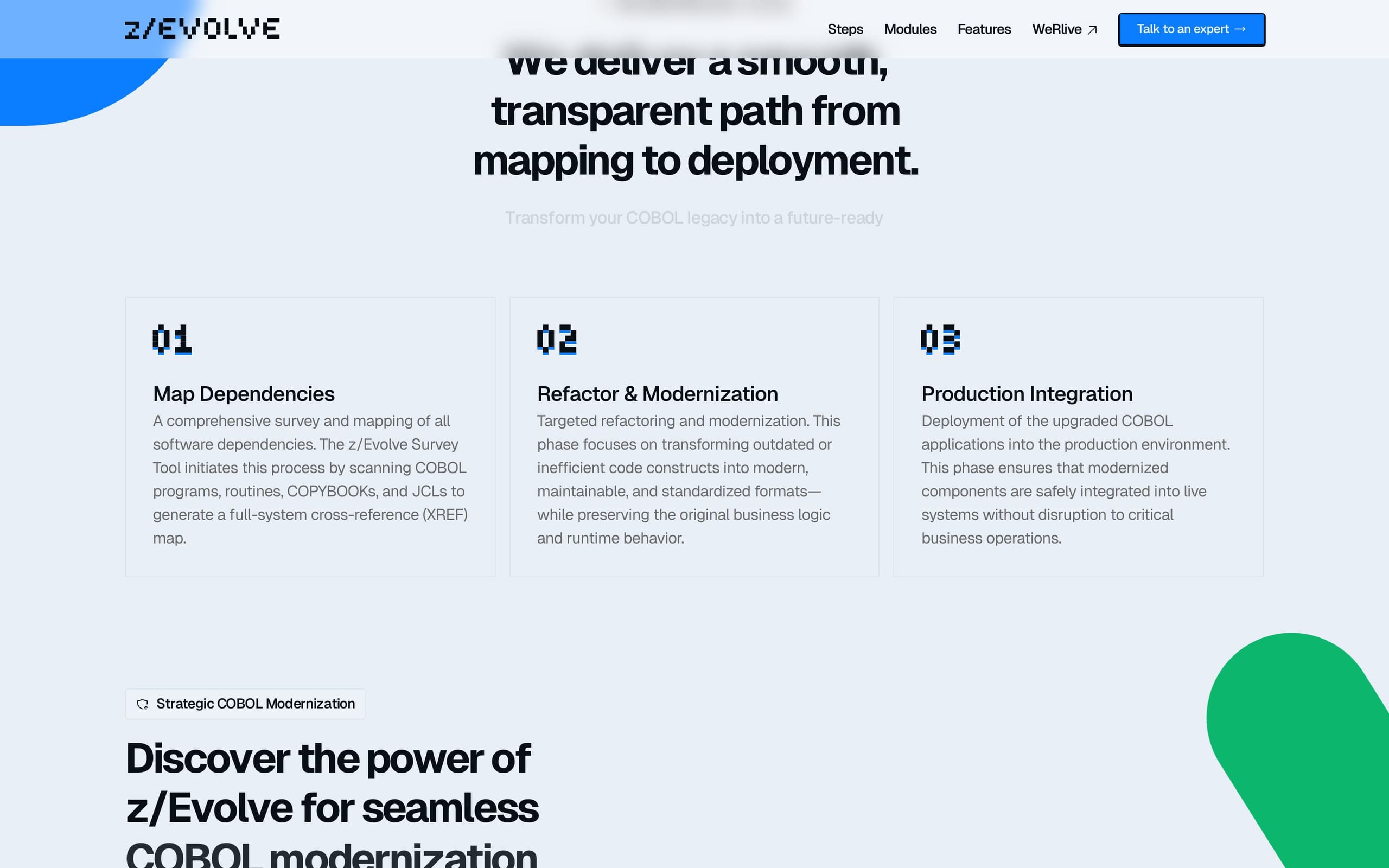Viewport: 1389px width, 868px height.
Task: Open the Steps nav link
Action: pyautogui.click(x=845, y=29)
